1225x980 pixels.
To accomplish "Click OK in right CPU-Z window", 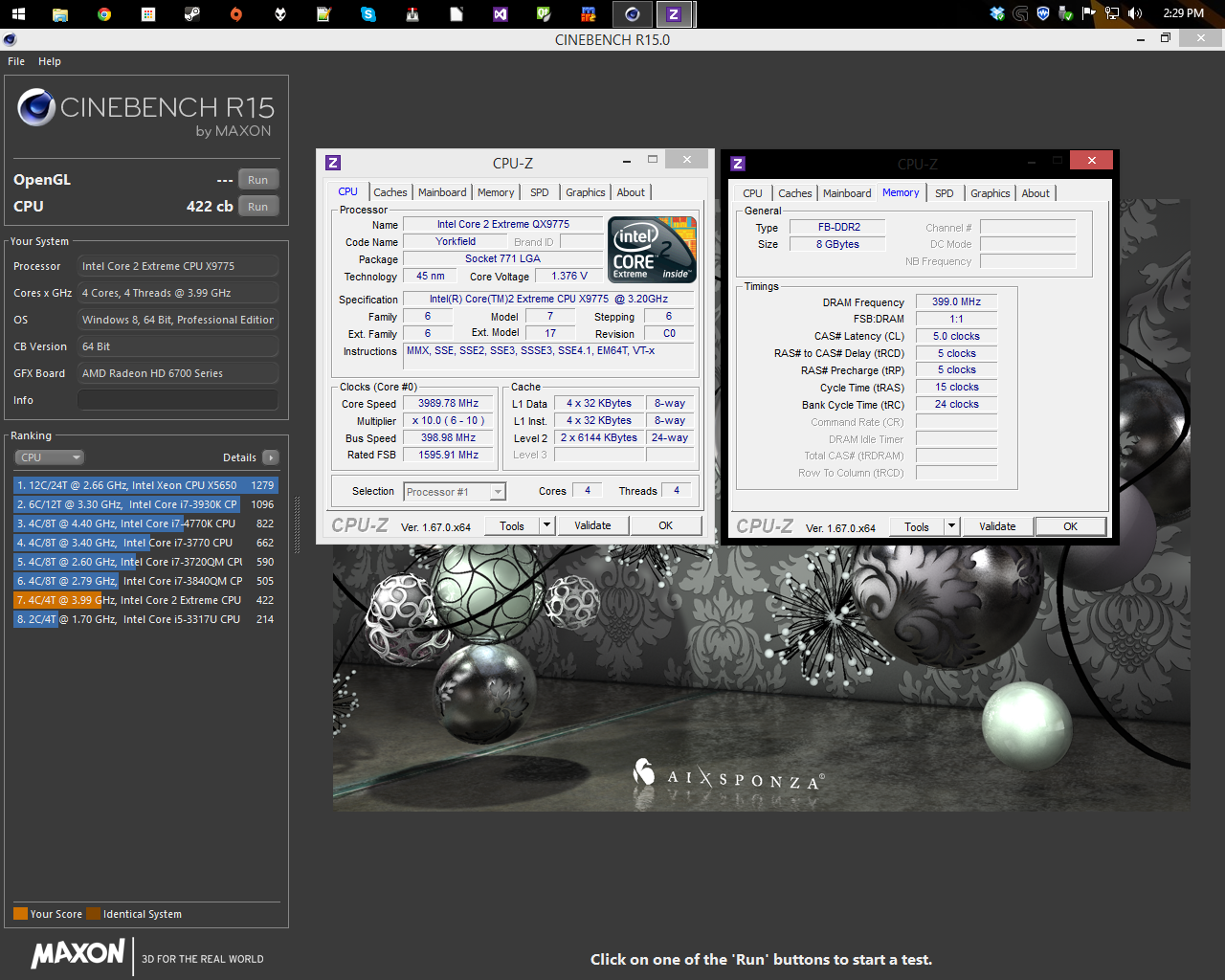I will click(x=1071, y=526).
